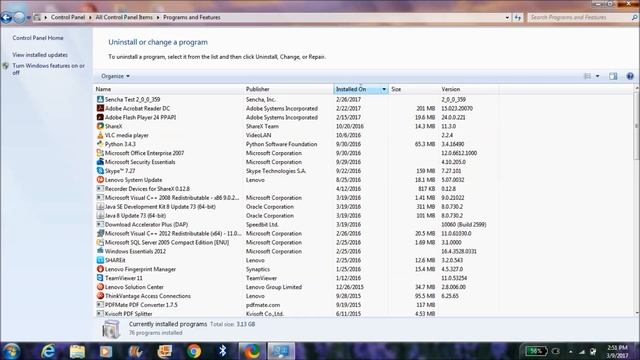Open the recent pages dropdown arrow
Screen dimensions: 640x360
(29, 18)
